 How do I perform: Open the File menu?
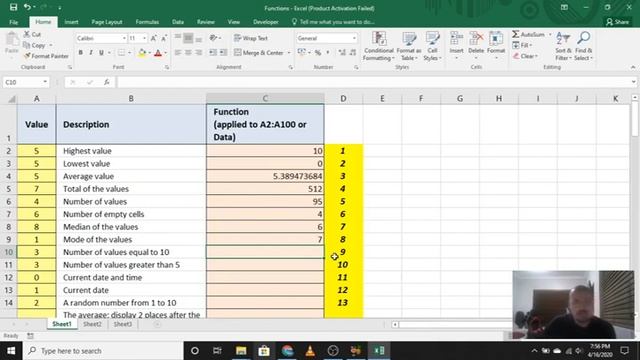pos(13,22)
